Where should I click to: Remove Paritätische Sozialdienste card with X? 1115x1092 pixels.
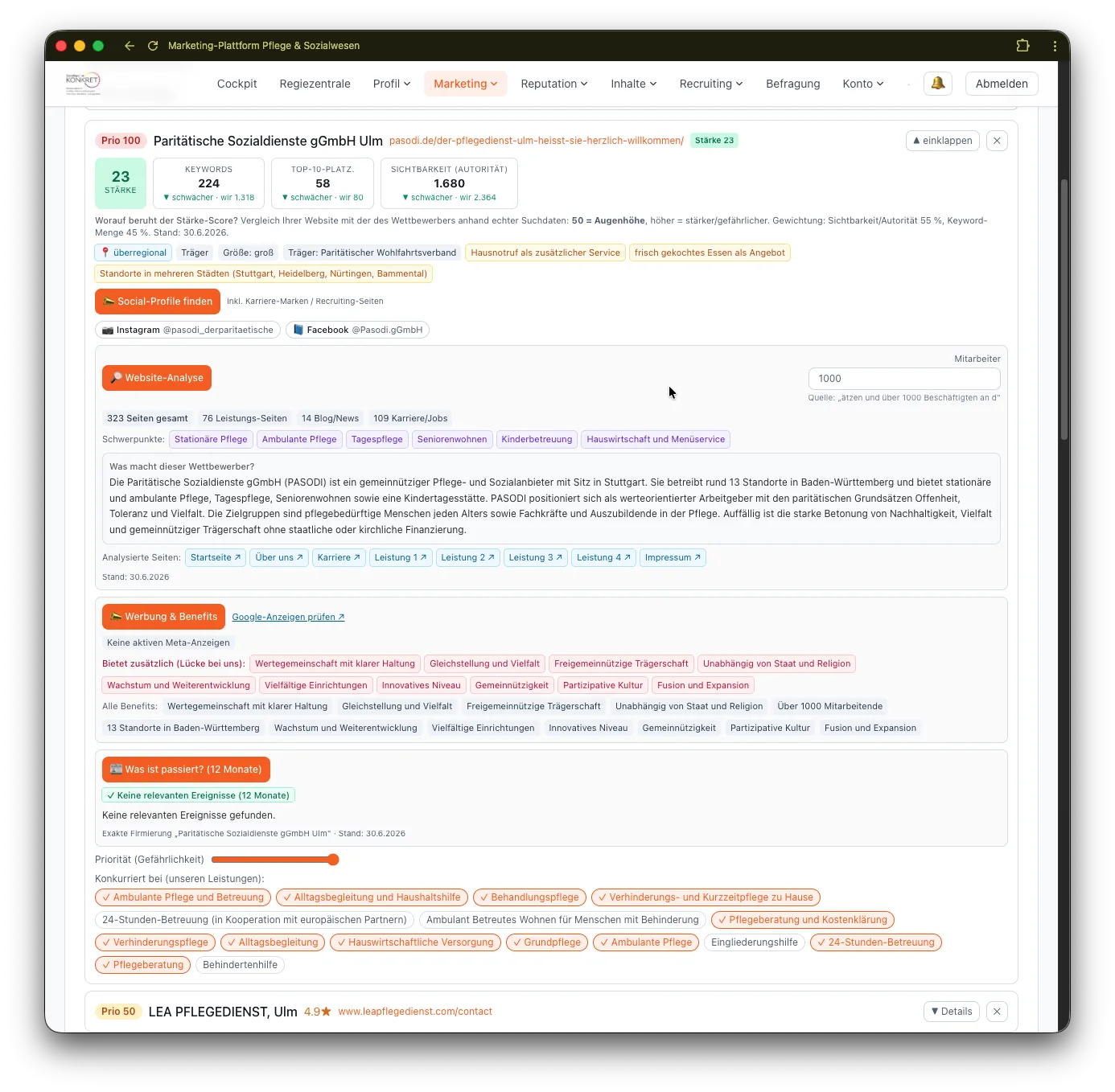point(997,141)
